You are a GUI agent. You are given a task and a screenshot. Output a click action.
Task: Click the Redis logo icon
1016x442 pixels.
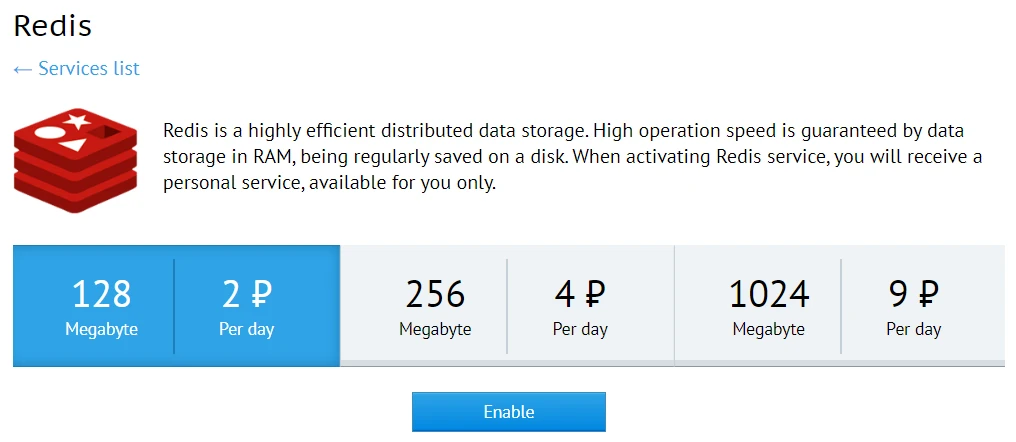75,161
